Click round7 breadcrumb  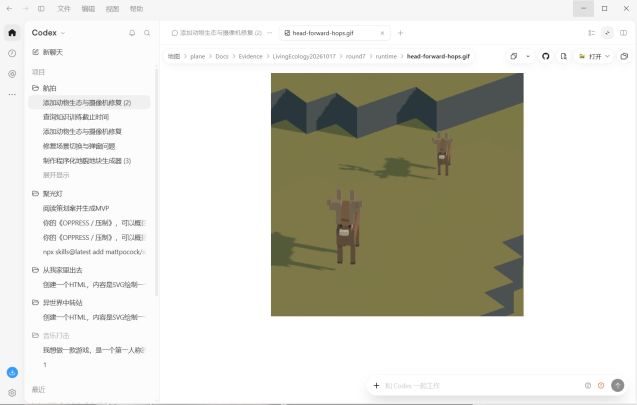point(355,56)
